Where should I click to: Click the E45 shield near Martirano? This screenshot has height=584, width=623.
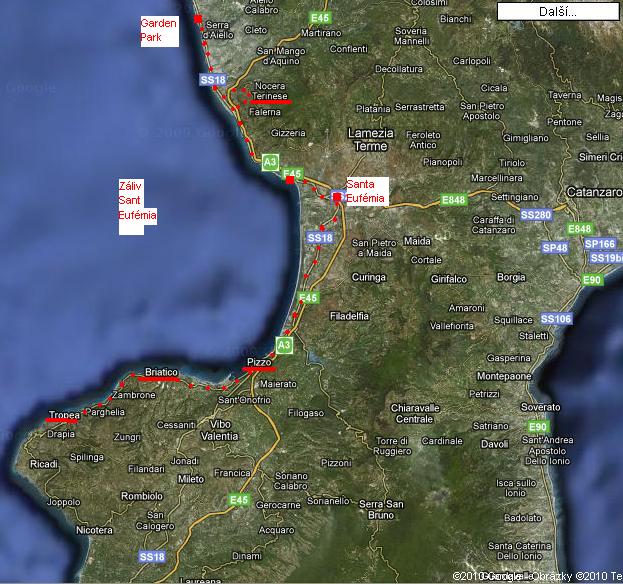pyautogui.click(x=320, y=18)
